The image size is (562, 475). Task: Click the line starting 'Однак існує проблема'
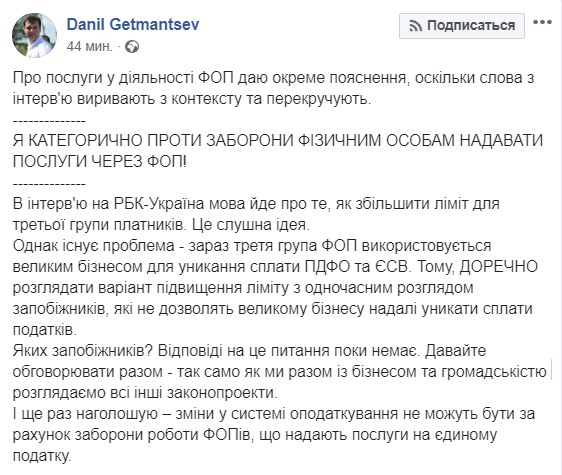point(252,246)
